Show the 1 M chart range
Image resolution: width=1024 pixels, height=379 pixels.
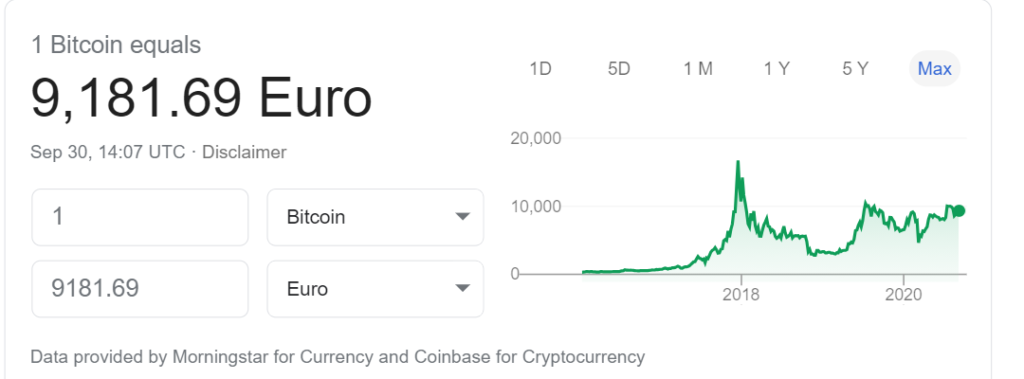pyautogui.click(x=698, y=69)
